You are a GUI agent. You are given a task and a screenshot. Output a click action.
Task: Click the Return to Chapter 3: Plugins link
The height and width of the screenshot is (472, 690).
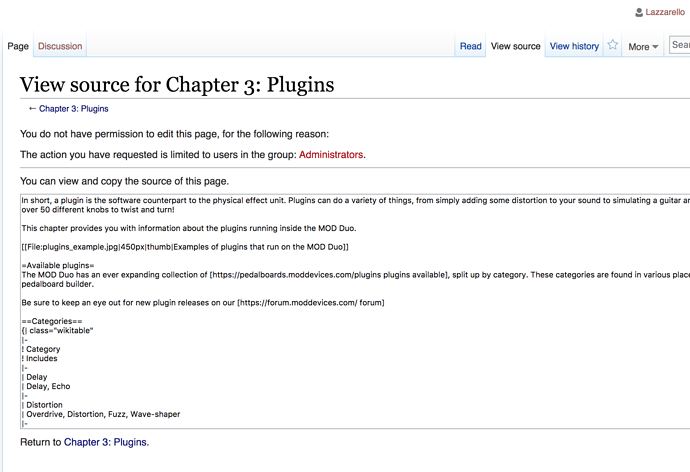point(105,442)
